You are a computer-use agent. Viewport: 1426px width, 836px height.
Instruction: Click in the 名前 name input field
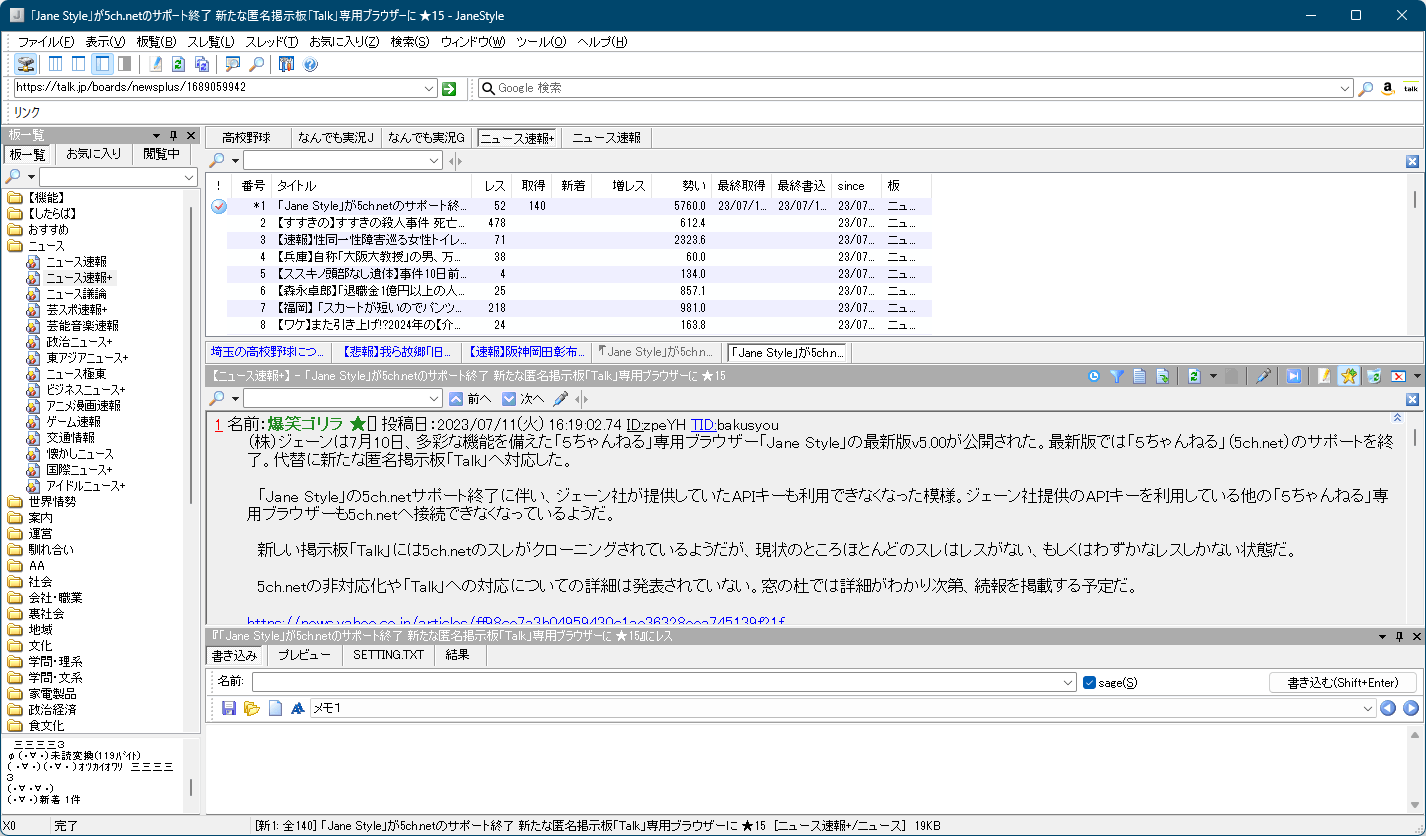(655, 683)
